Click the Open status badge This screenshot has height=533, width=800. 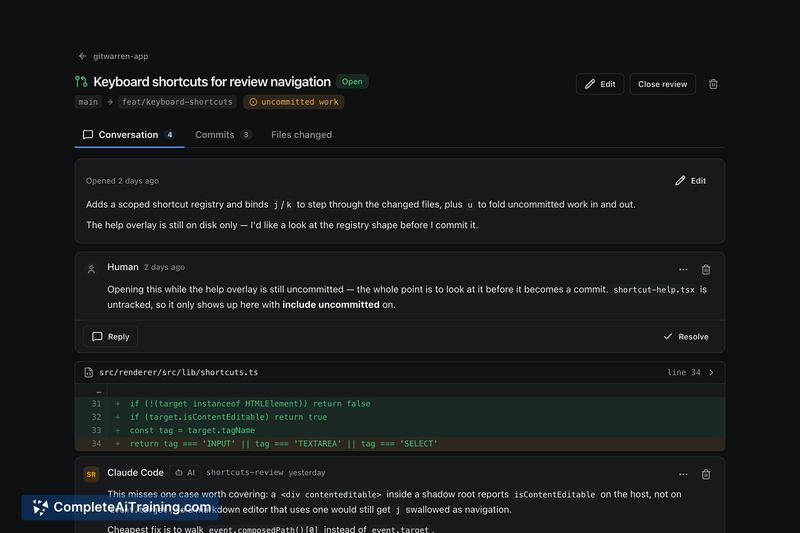(352, 82)
